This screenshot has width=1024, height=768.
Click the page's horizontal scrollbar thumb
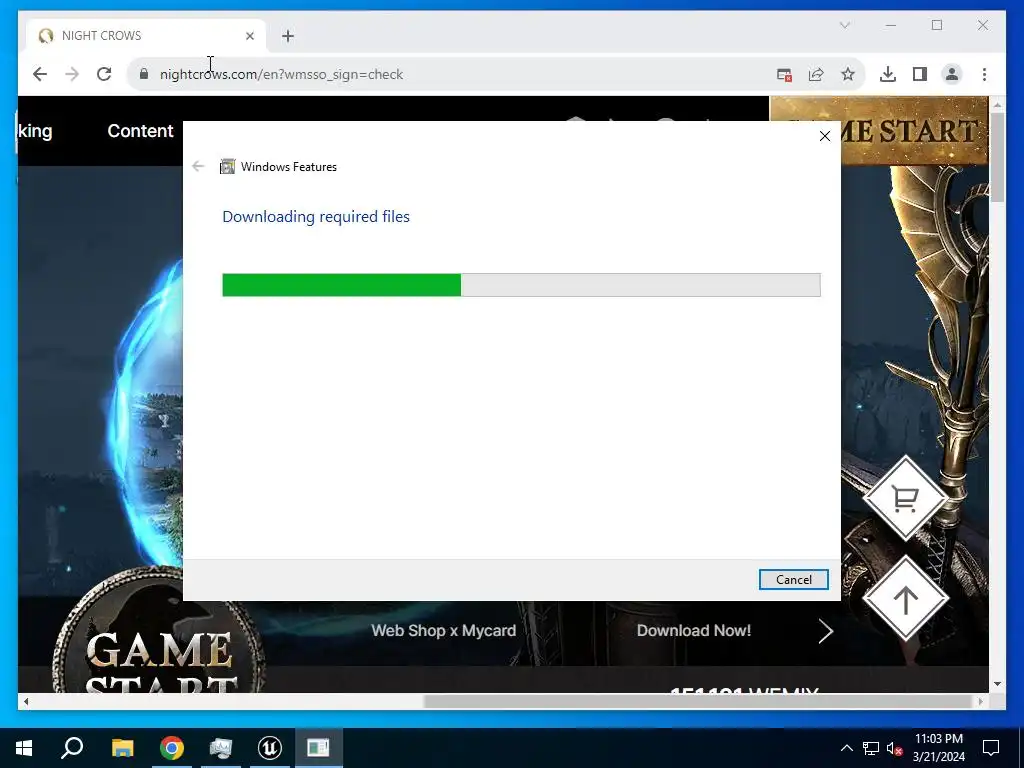(697, 701)
